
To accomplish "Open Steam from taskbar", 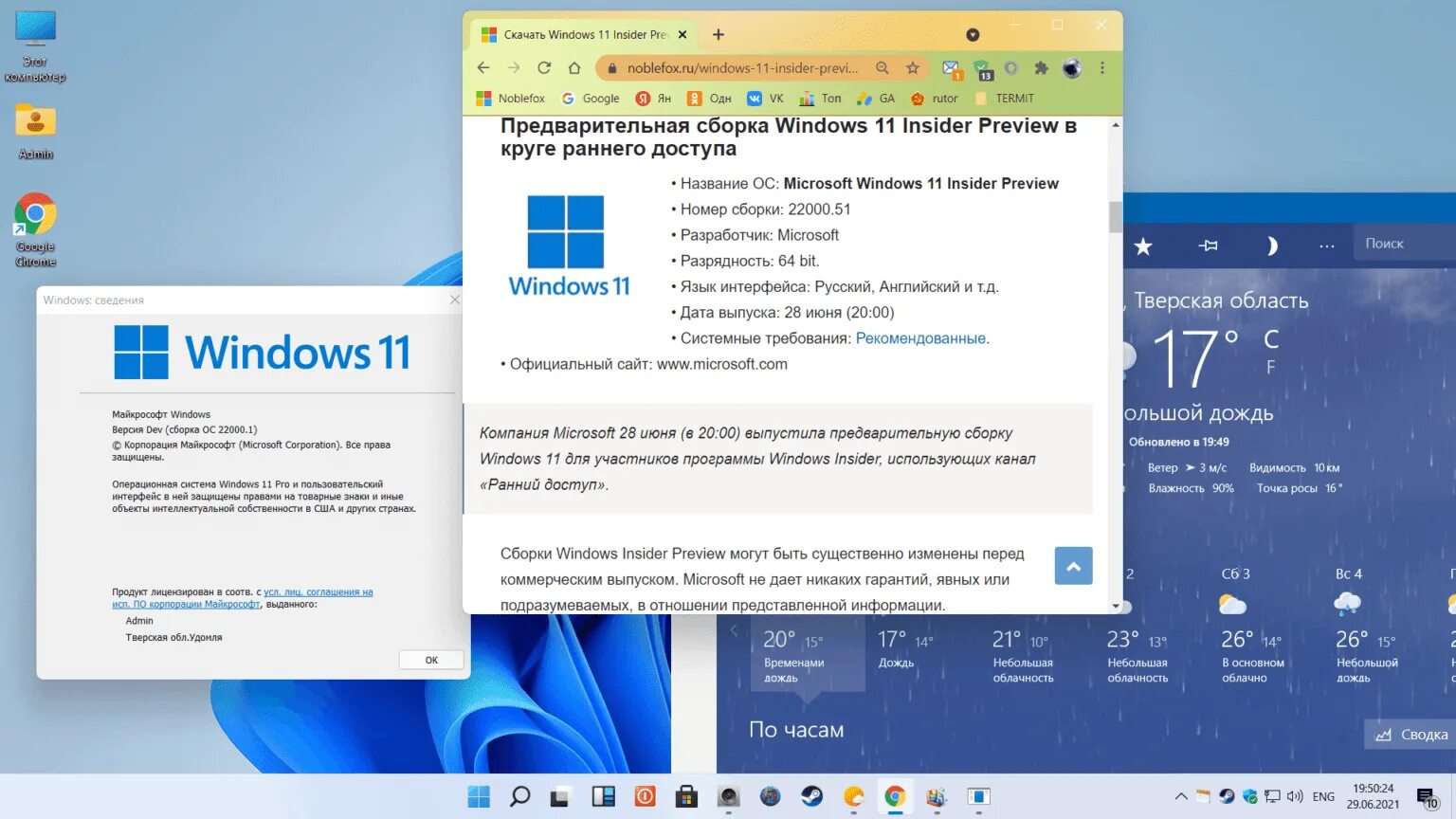I will 811,796.
